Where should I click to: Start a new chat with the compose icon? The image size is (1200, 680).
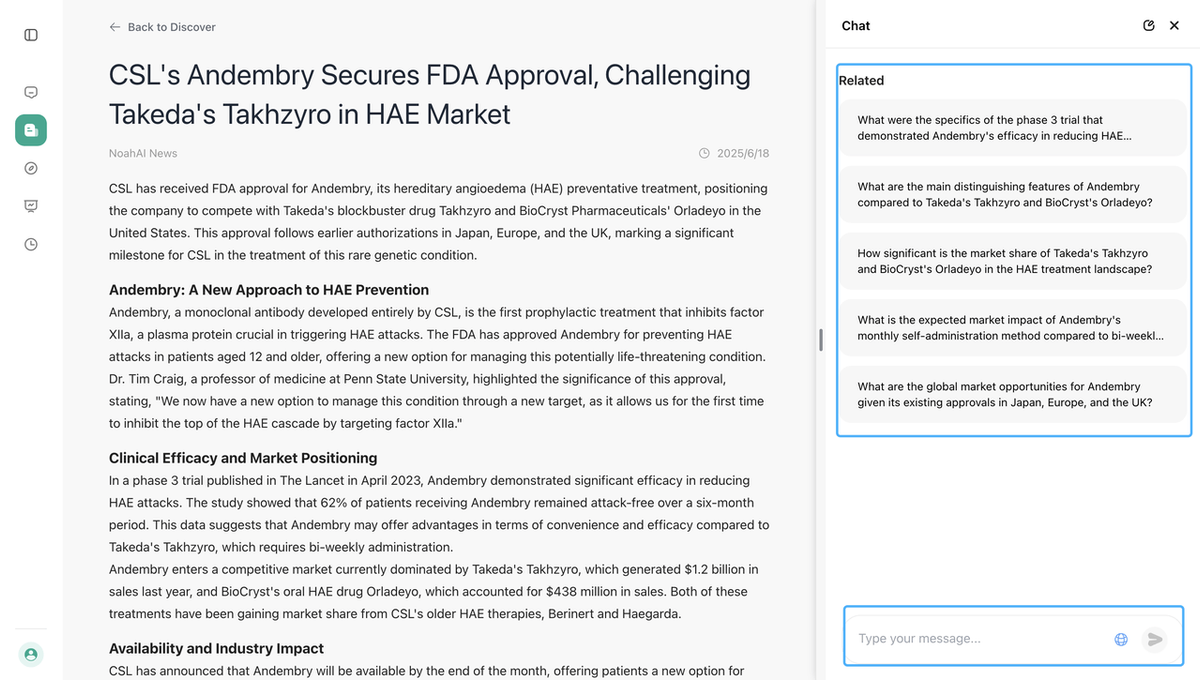[1148, 25]
